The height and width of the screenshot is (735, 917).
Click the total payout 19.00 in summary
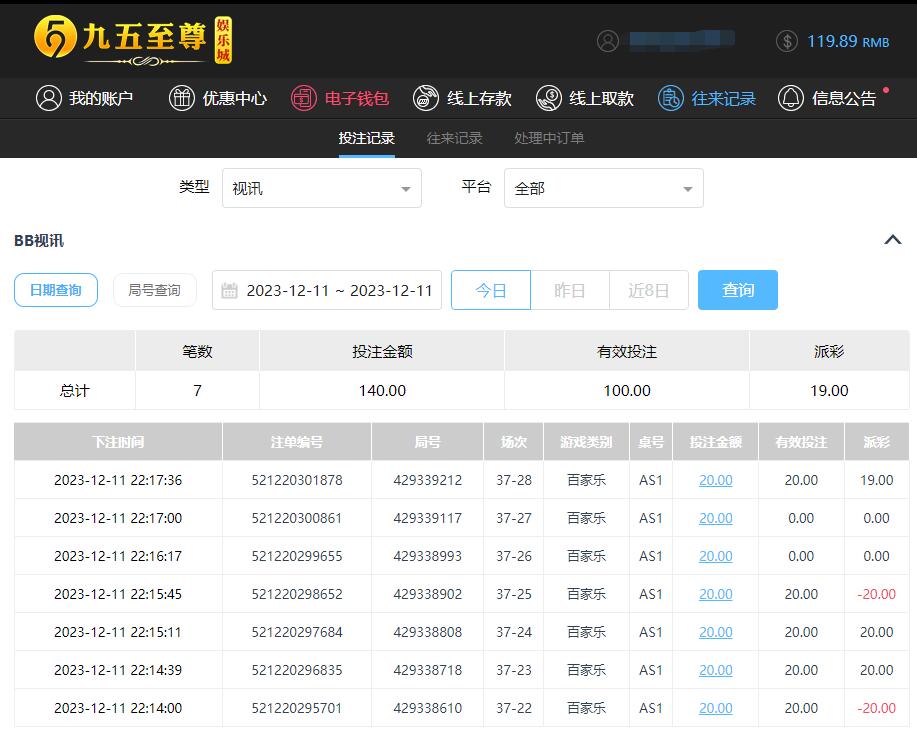click(x=829, y=391)
